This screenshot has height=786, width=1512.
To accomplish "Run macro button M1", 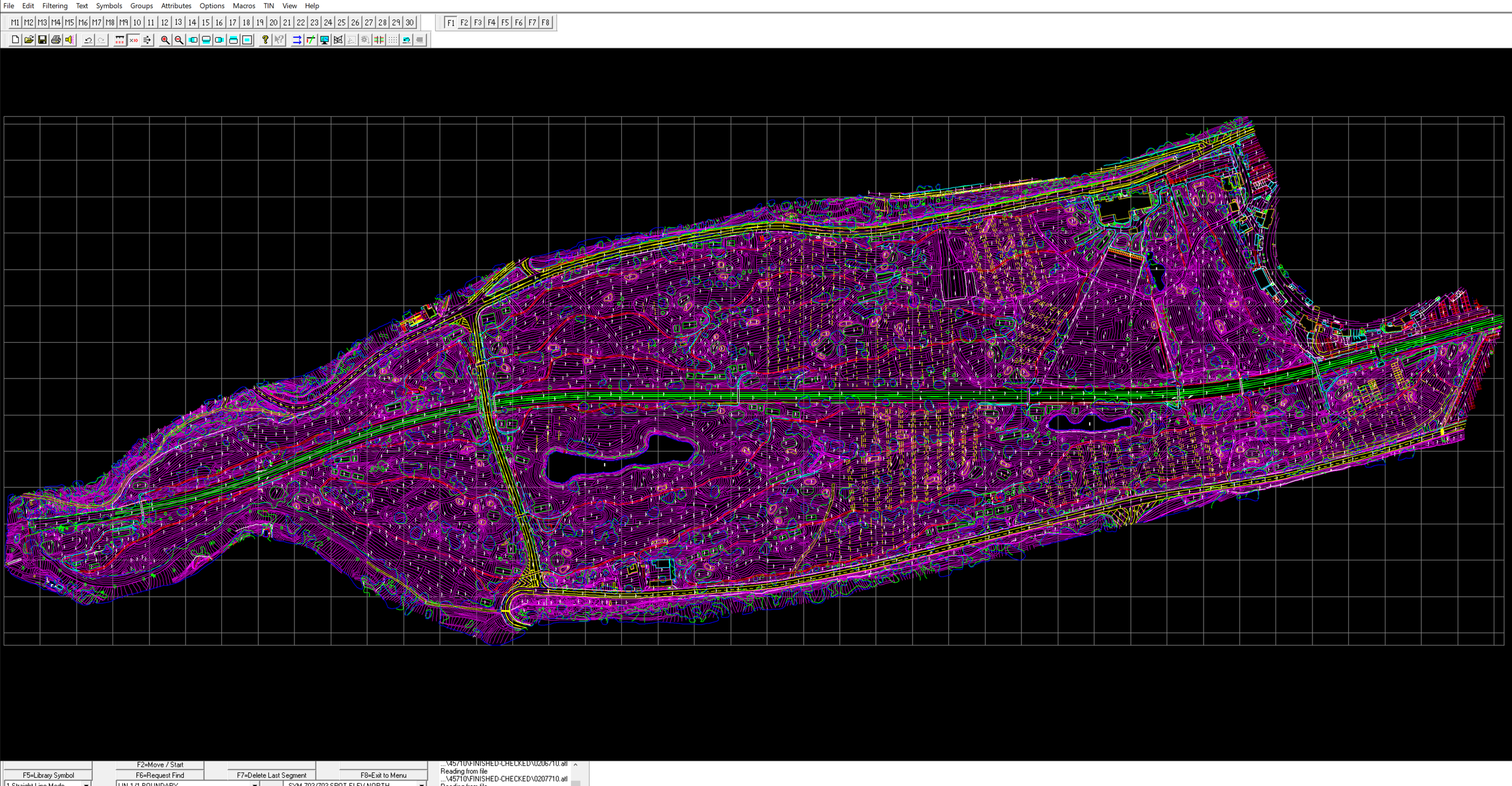I will click(15, 22).
